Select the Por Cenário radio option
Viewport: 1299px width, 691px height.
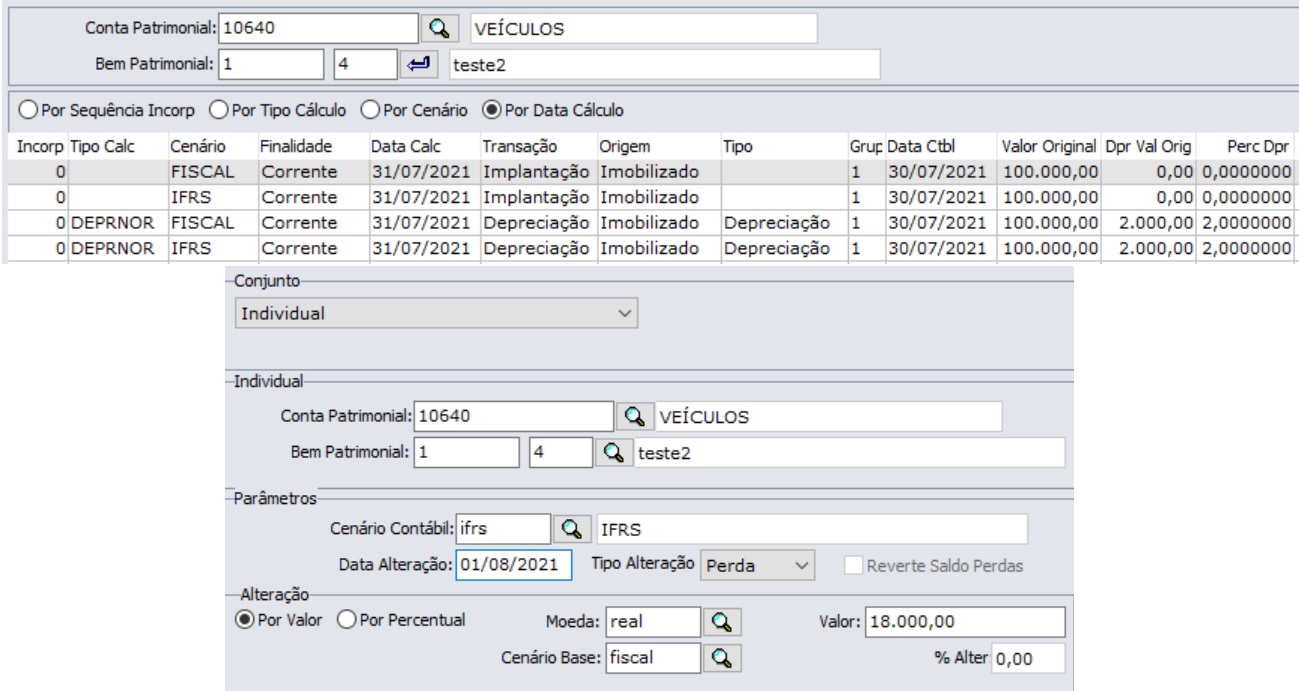pyautogui.click(x=414, y=108)
